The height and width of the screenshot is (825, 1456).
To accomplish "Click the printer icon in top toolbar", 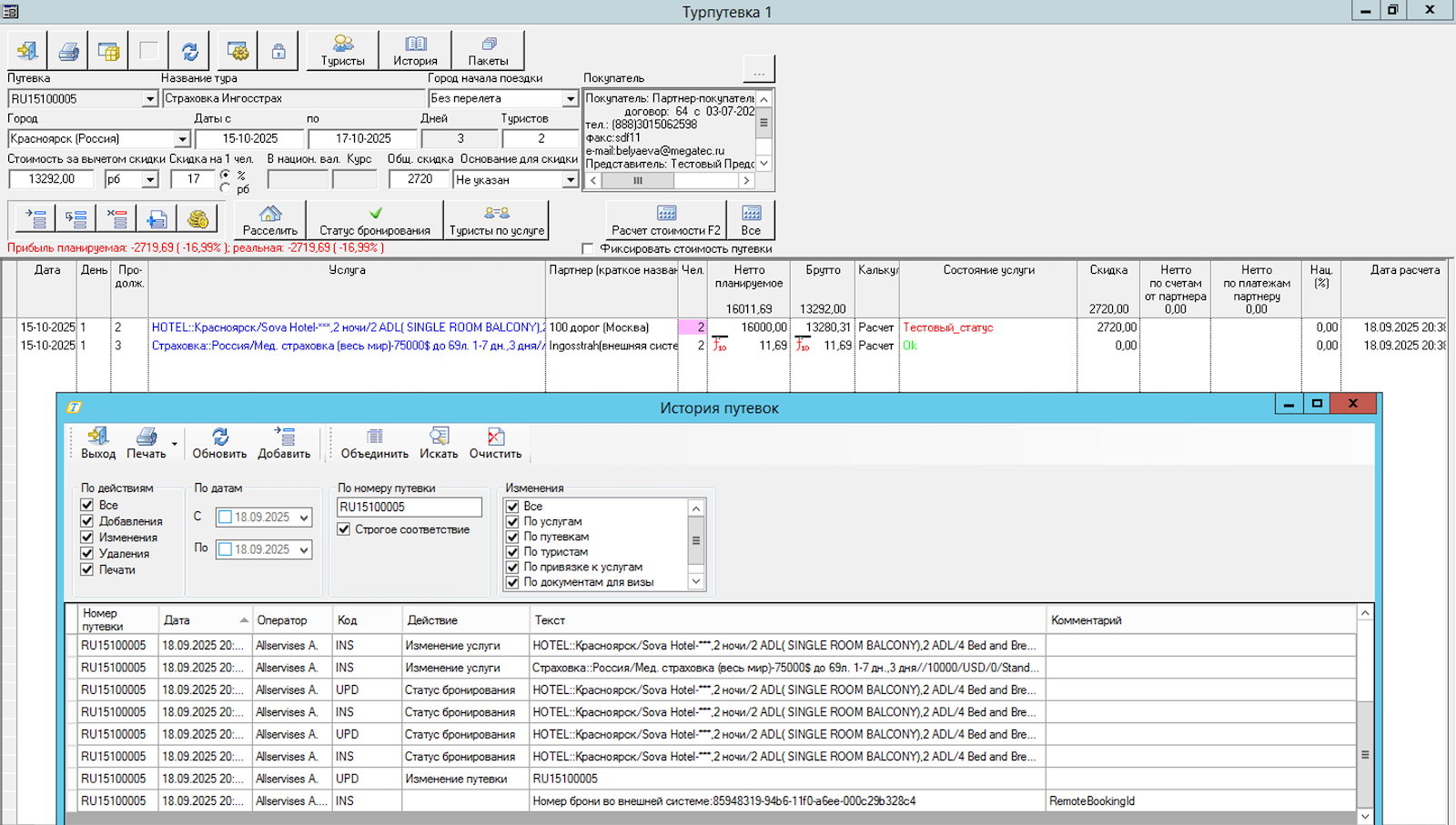I will (68, 52).
